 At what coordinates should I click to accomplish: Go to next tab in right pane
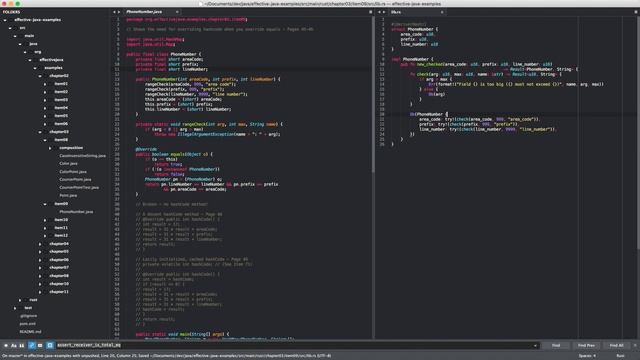point(384,12)
